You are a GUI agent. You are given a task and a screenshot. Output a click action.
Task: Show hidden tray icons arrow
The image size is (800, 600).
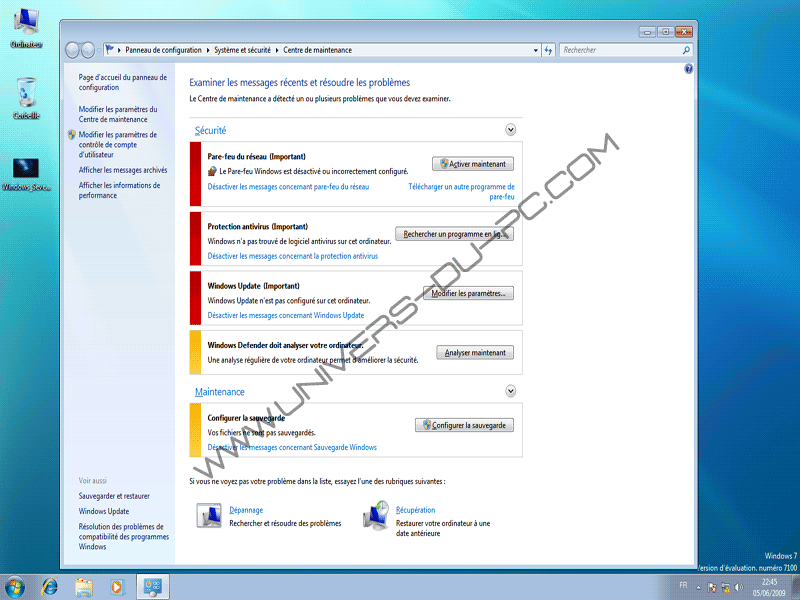coord(698,587)
